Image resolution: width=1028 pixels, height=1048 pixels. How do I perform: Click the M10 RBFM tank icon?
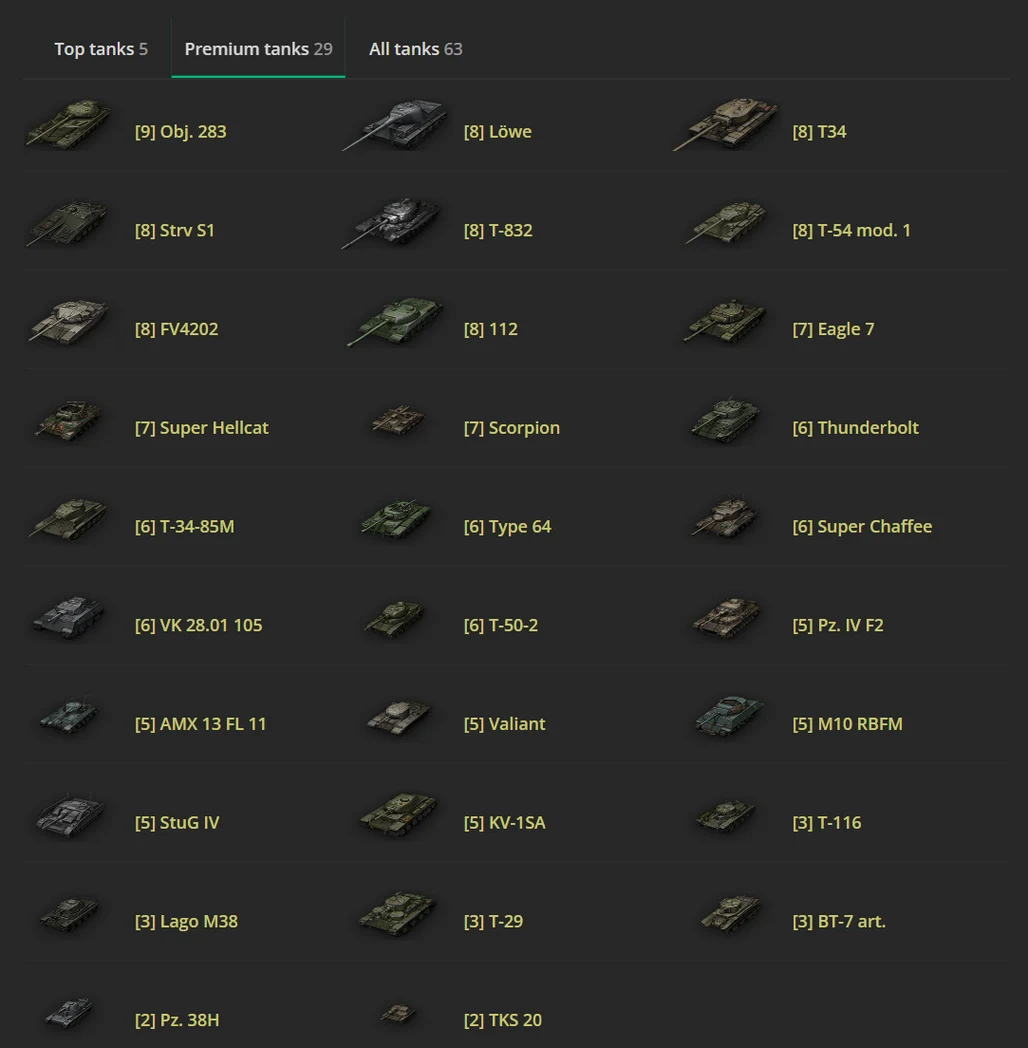729,716
